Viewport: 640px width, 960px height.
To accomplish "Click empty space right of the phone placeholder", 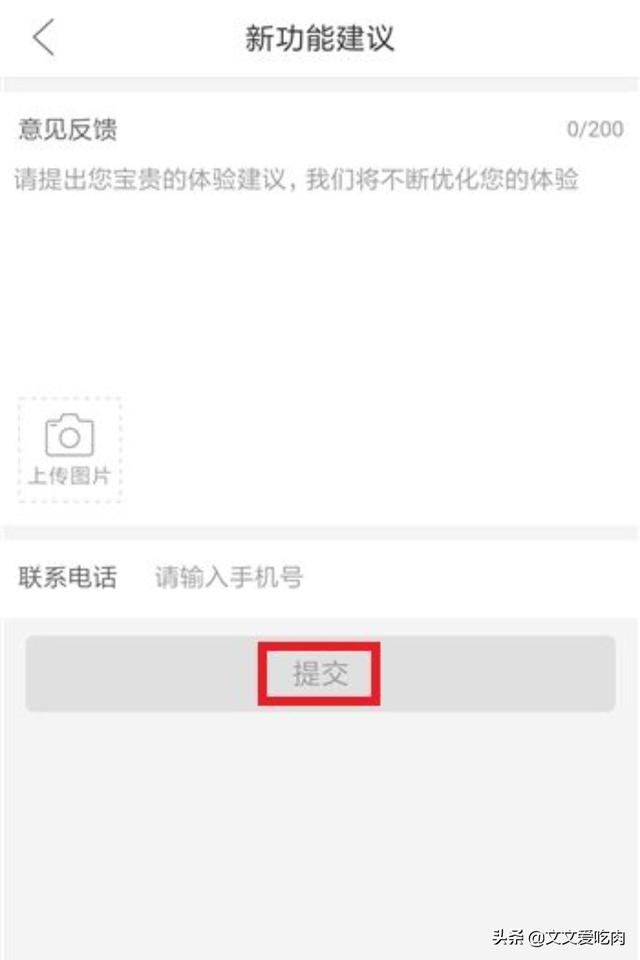I will [x=465, y=577].
